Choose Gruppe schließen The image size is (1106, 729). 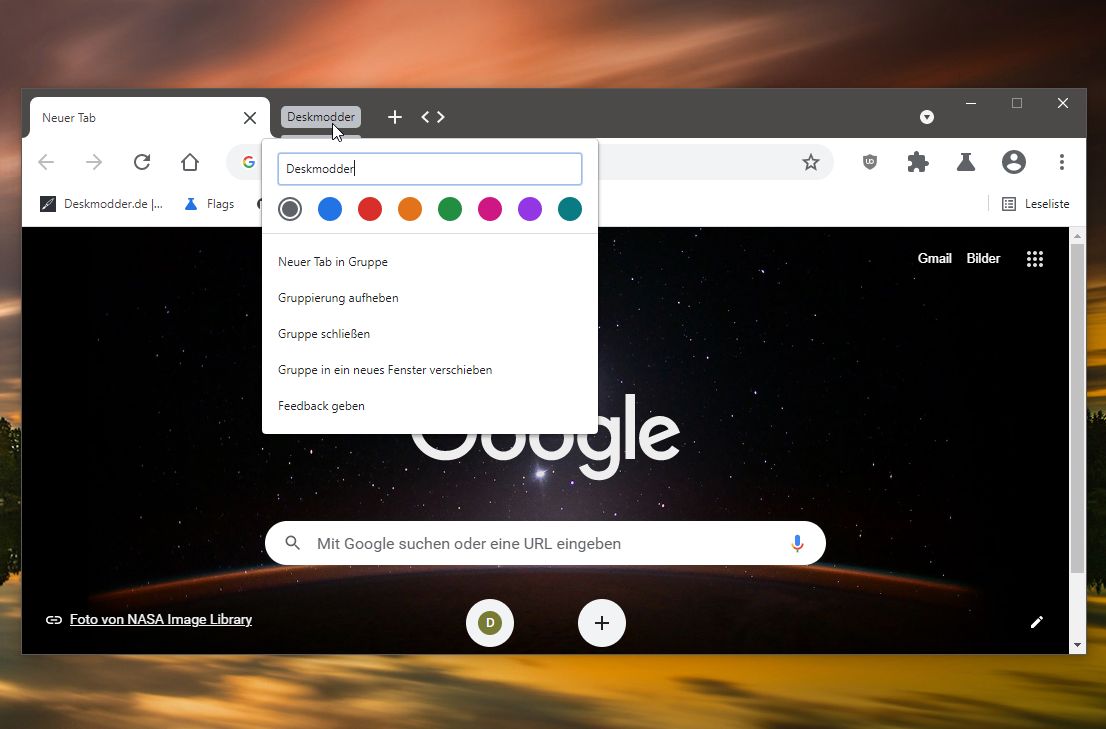click(x=430, y=333)
